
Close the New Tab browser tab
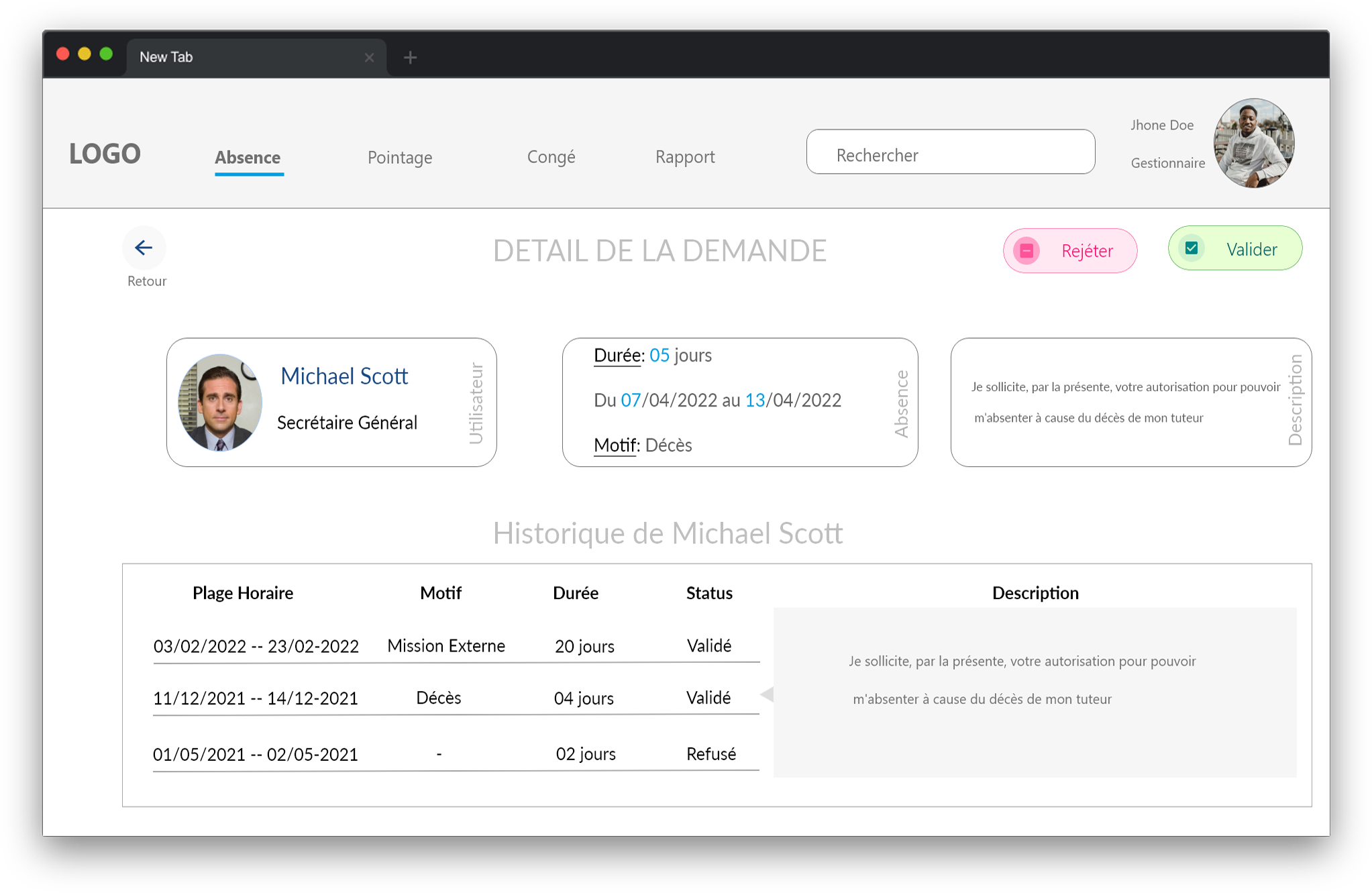coord(369,58)
